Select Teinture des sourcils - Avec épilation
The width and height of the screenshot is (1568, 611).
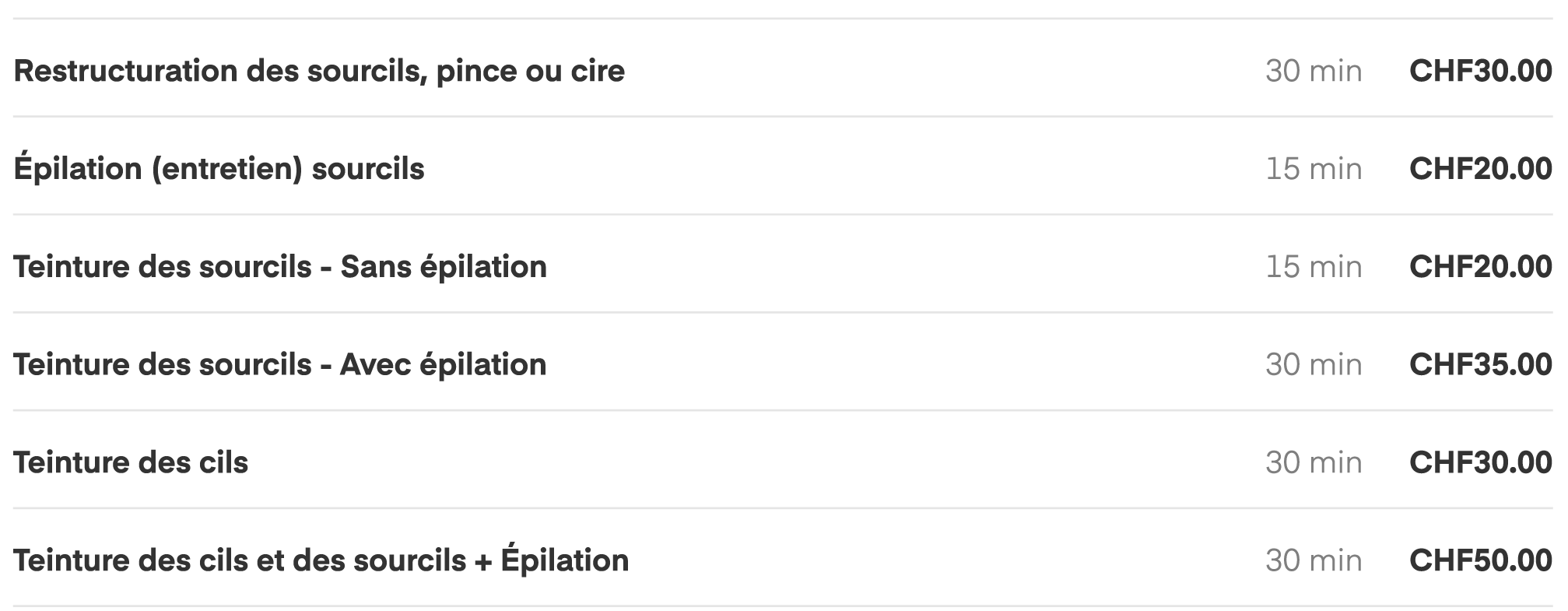[280, 365]
